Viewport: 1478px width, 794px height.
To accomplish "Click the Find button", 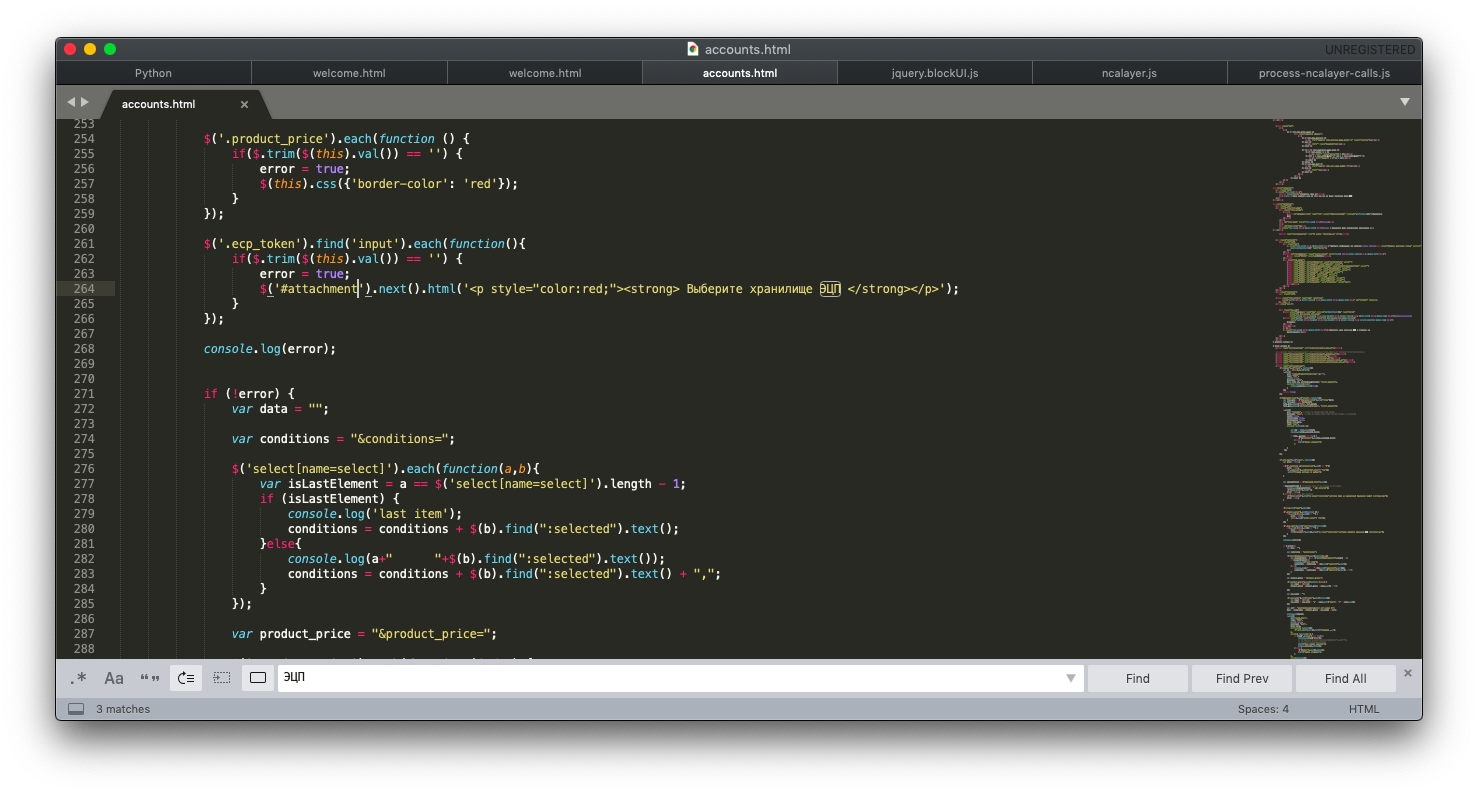I will [1138, 678].
